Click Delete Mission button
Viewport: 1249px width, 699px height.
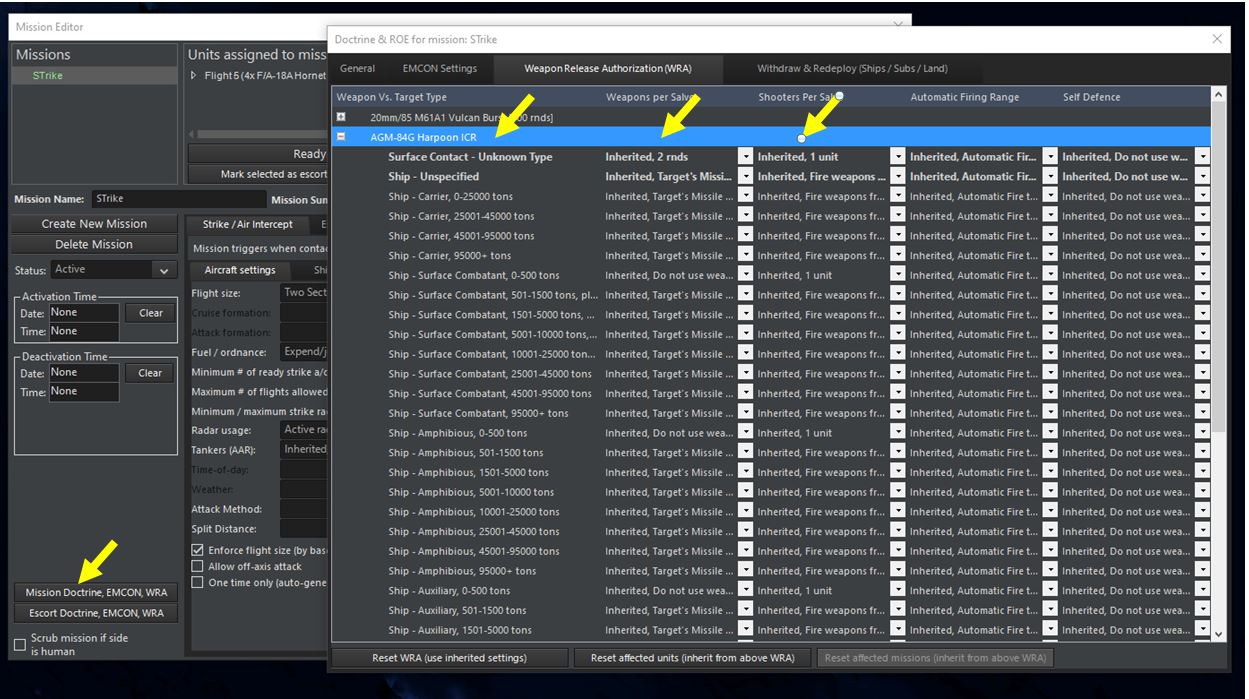click(94, 244)
